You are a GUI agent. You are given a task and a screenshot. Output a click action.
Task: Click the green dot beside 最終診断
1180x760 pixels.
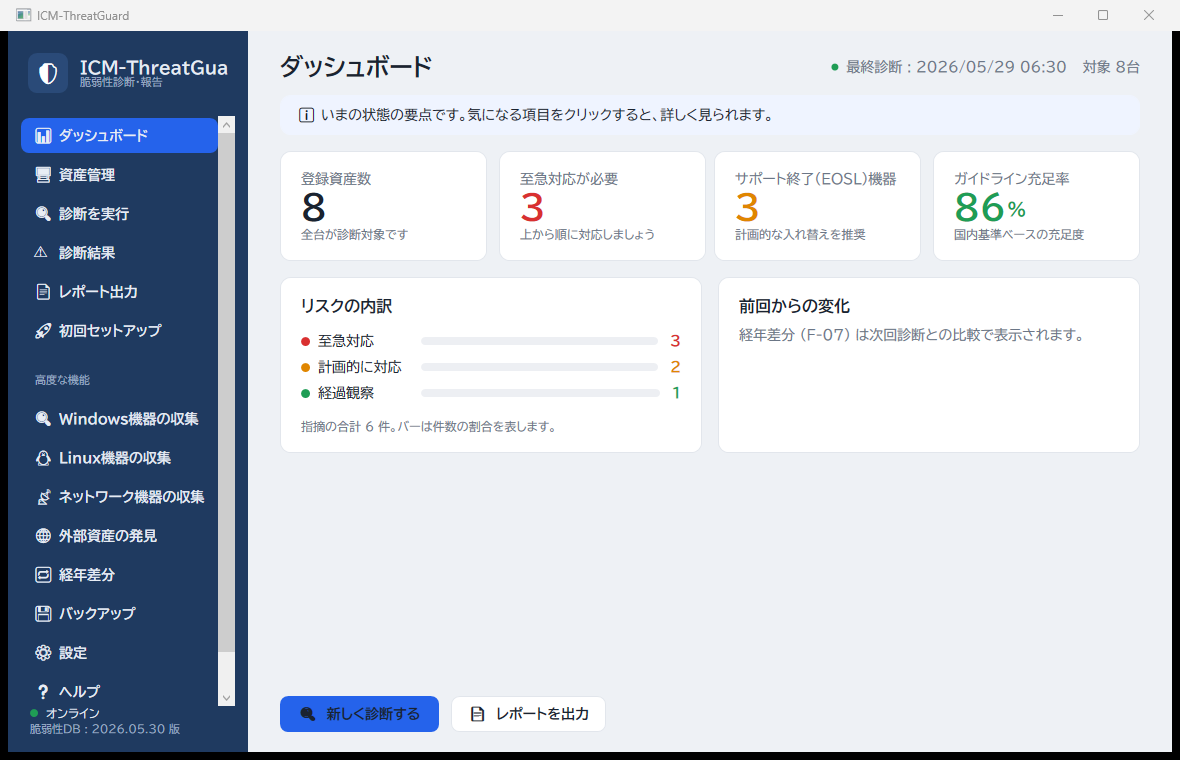point(835,67)
